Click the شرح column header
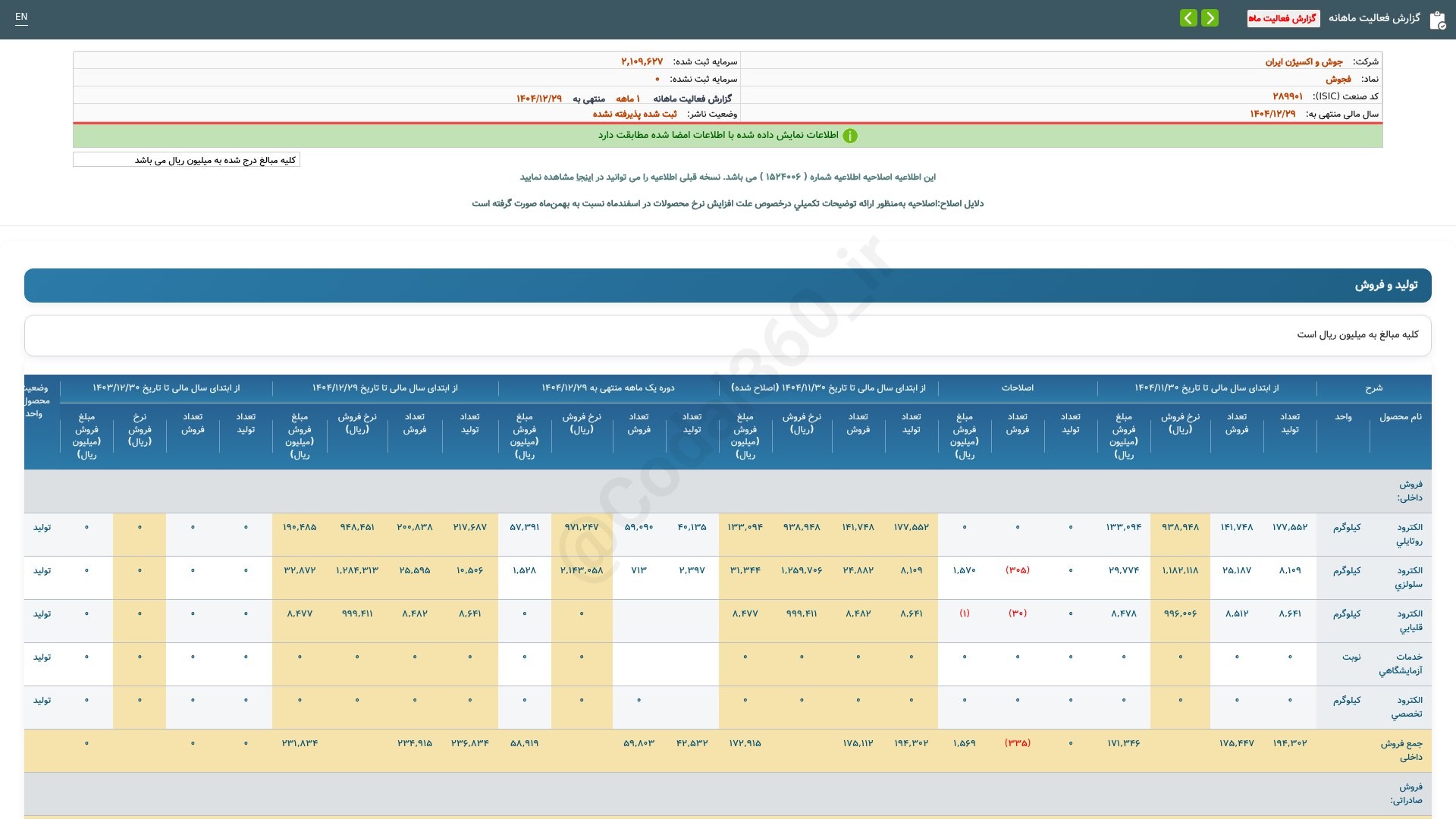 (1374, 388)
